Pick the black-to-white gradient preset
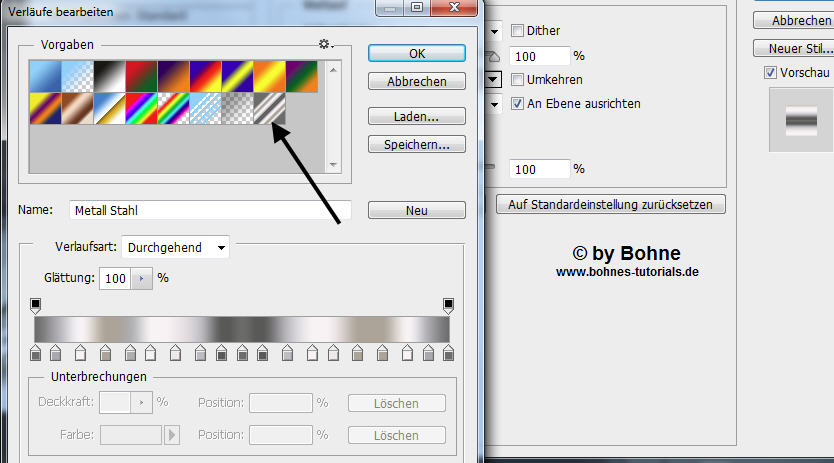The height and width of the screenshot is (463, 834). pos(110,77)
